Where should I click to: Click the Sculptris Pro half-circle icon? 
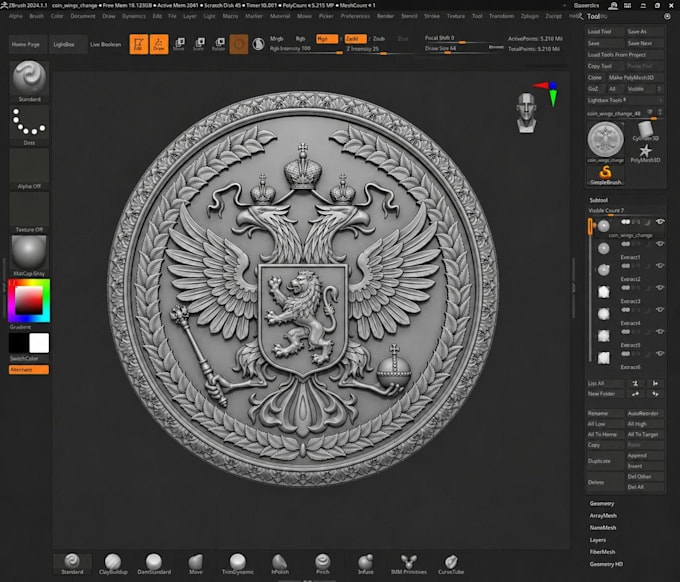258,44
